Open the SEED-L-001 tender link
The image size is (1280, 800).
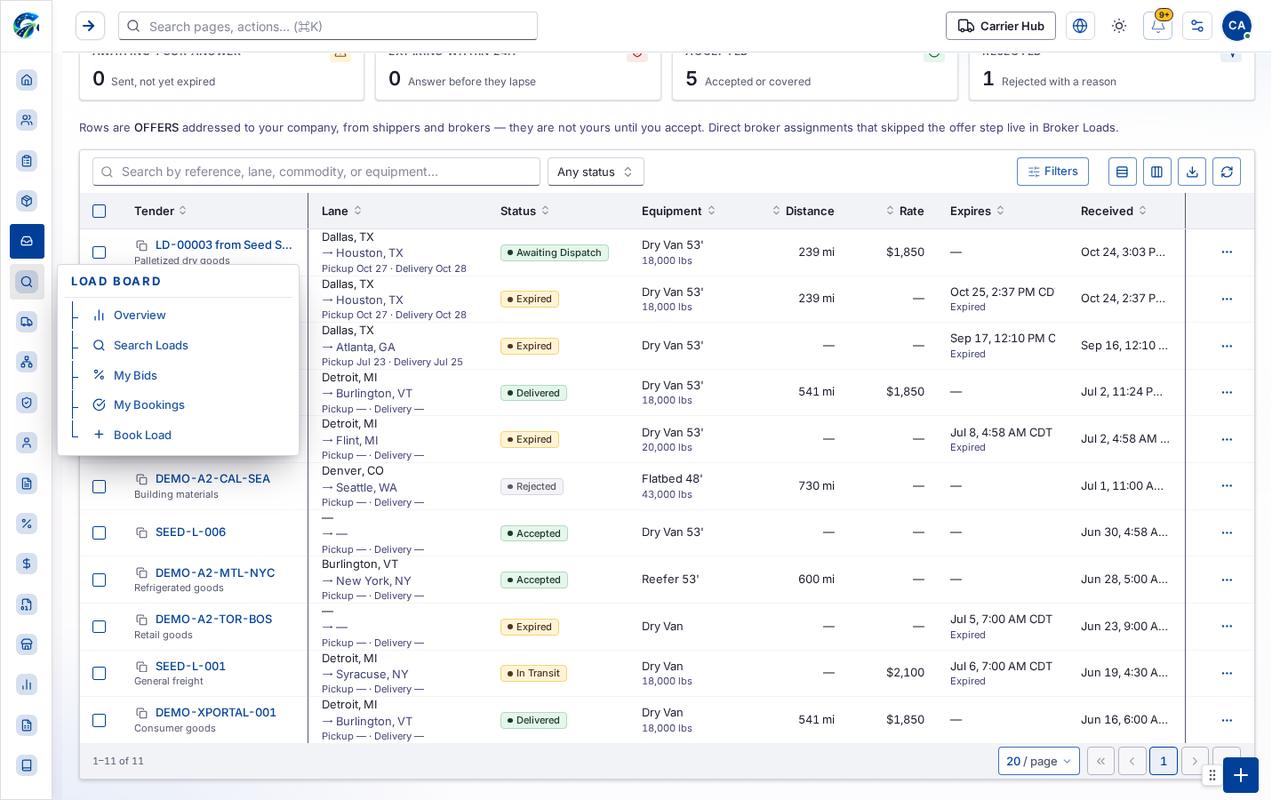point(191,666)
